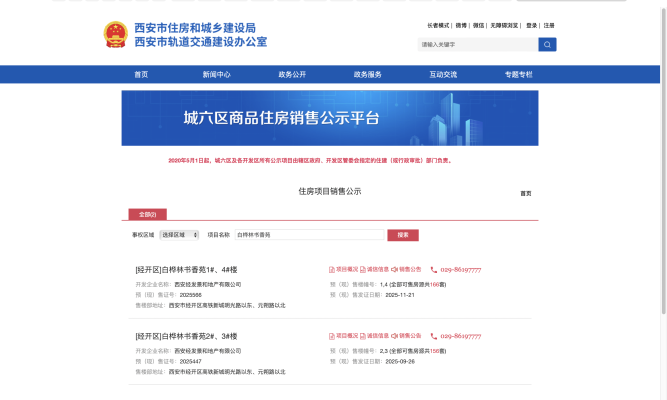667x400 pixels.
Task: Expand the 选择区域 district dropdown
Action: pyautogui.click(x=179, y=235)
